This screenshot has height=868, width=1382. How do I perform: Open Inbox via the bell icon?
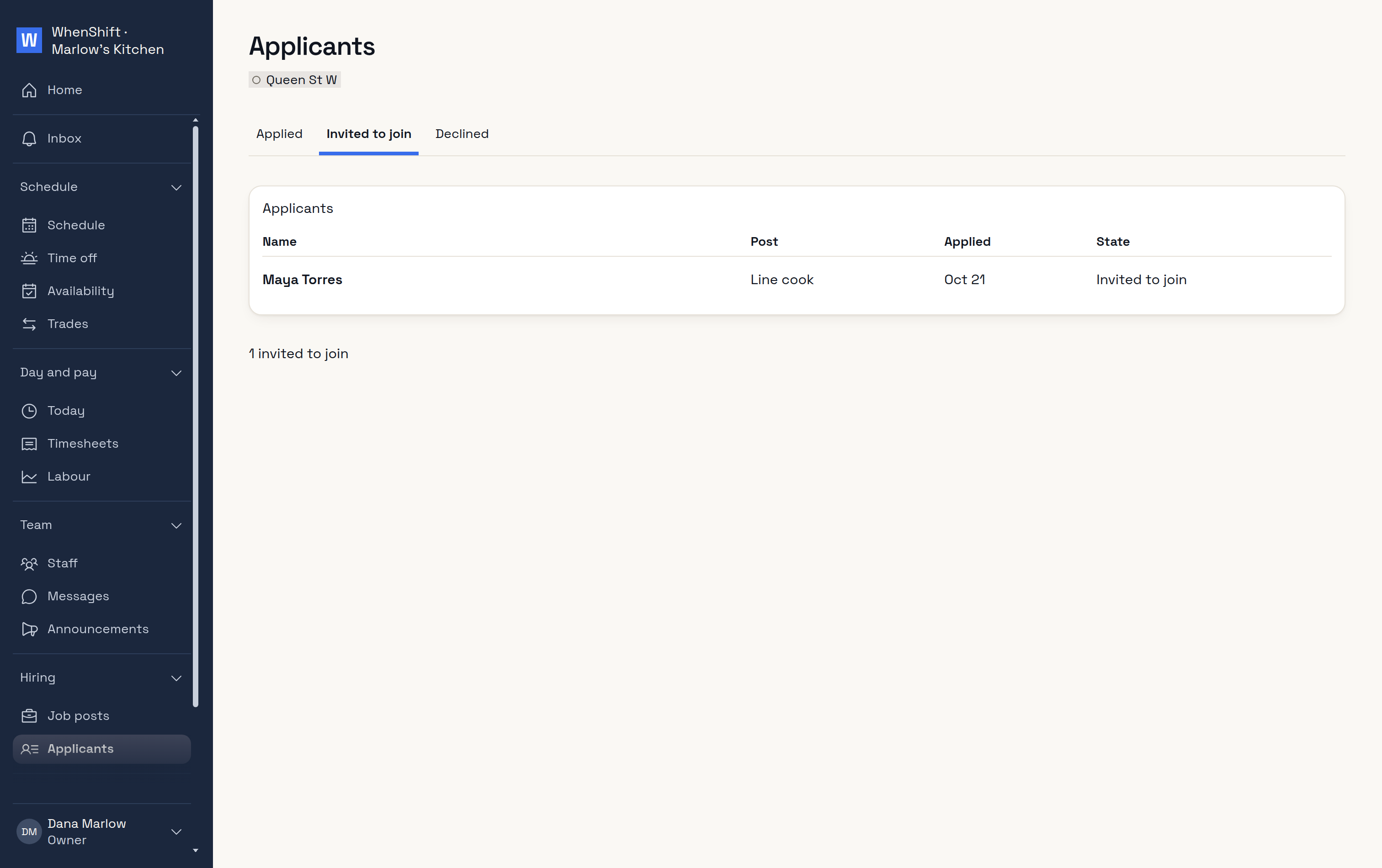(x=29, y=139)
